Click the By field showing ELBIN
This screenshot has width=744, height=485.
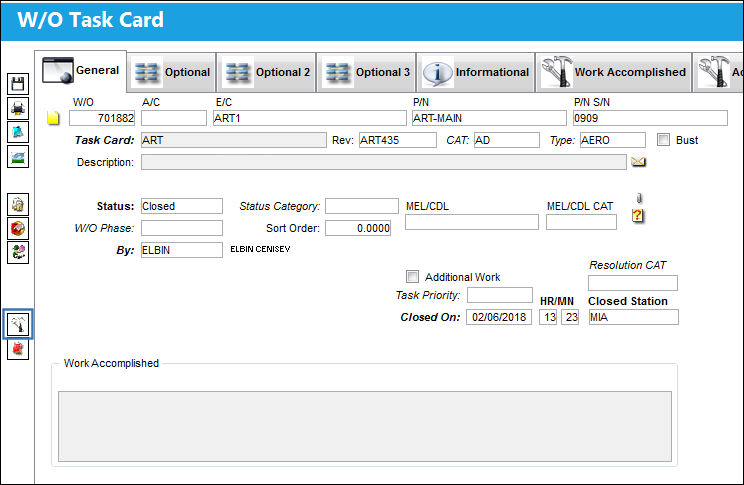click(x=182, y=250)
